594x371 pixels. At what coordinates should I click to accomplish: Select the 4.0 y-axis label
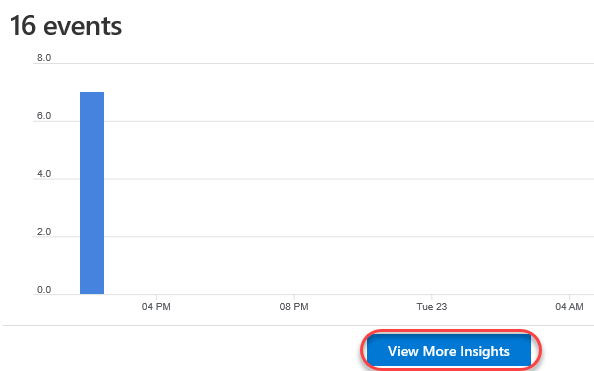(44, 174)
